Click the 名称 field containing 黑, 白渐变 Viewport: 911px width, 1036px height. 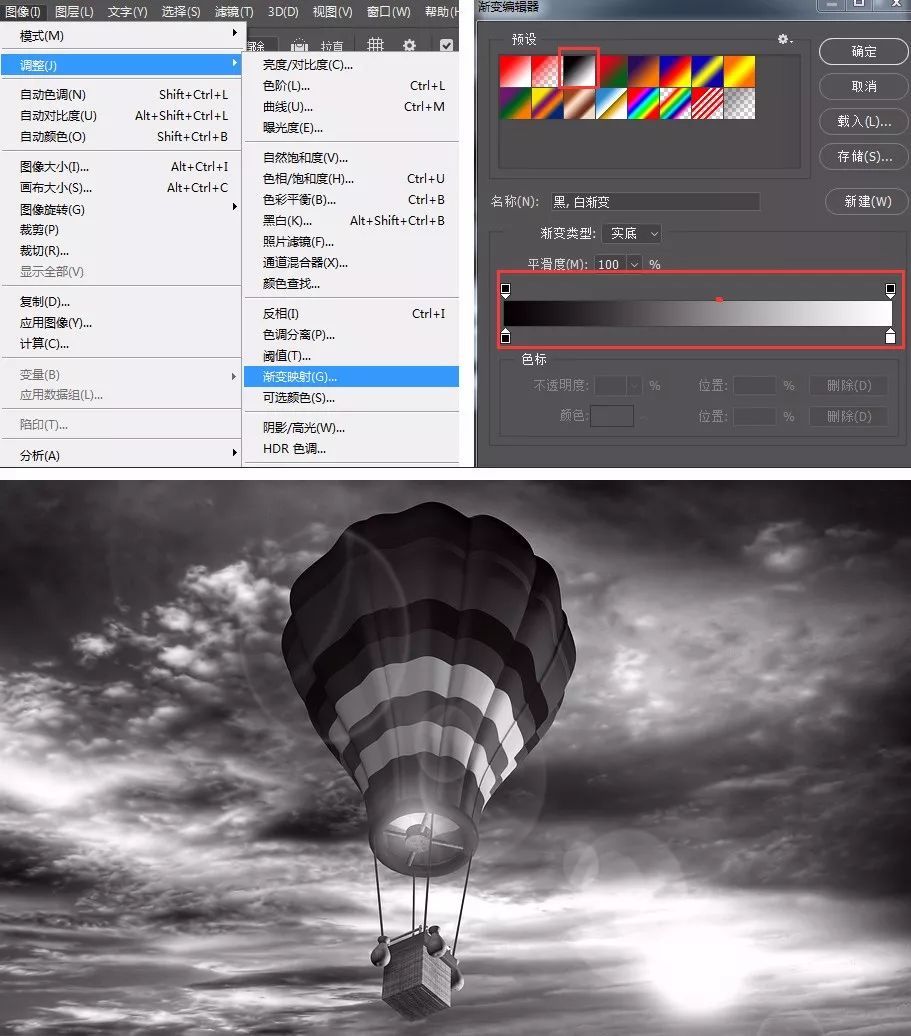(655, 202)
